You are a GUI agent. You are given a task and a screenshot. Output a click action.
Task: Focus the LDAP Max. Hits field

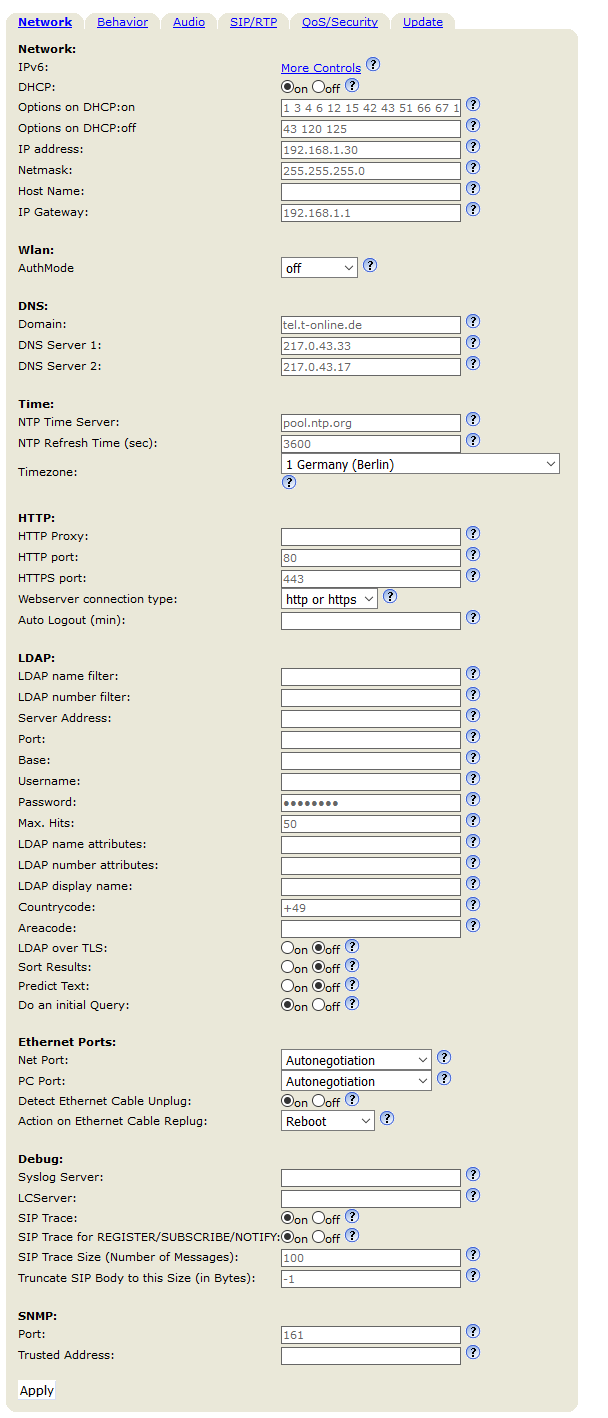371,823
